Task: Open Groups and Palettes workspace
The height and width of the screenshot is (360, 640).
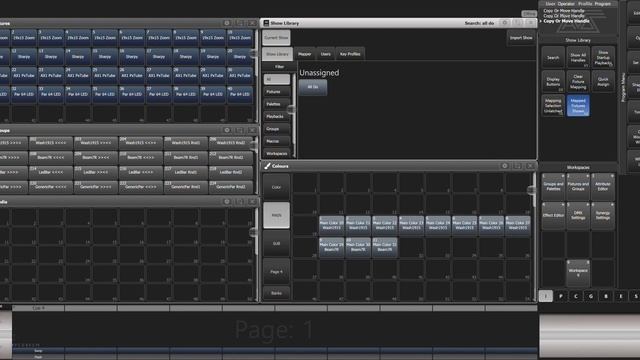Action: [553, 187]
